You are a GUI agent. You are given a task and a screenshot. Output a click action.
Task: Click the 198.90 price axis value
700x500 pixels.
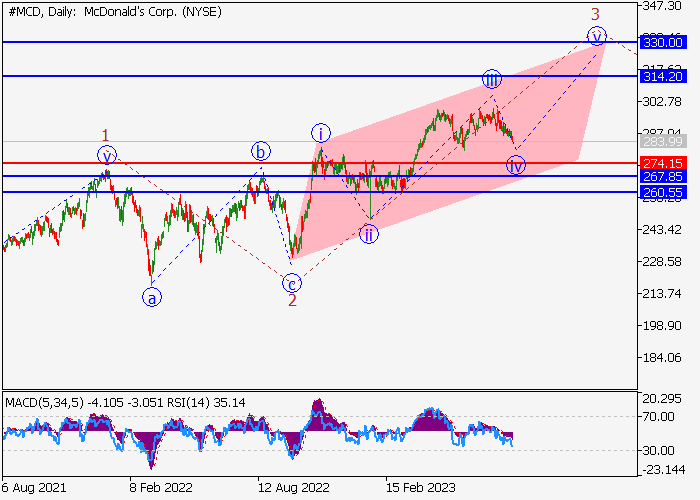(x=662, y=325)
